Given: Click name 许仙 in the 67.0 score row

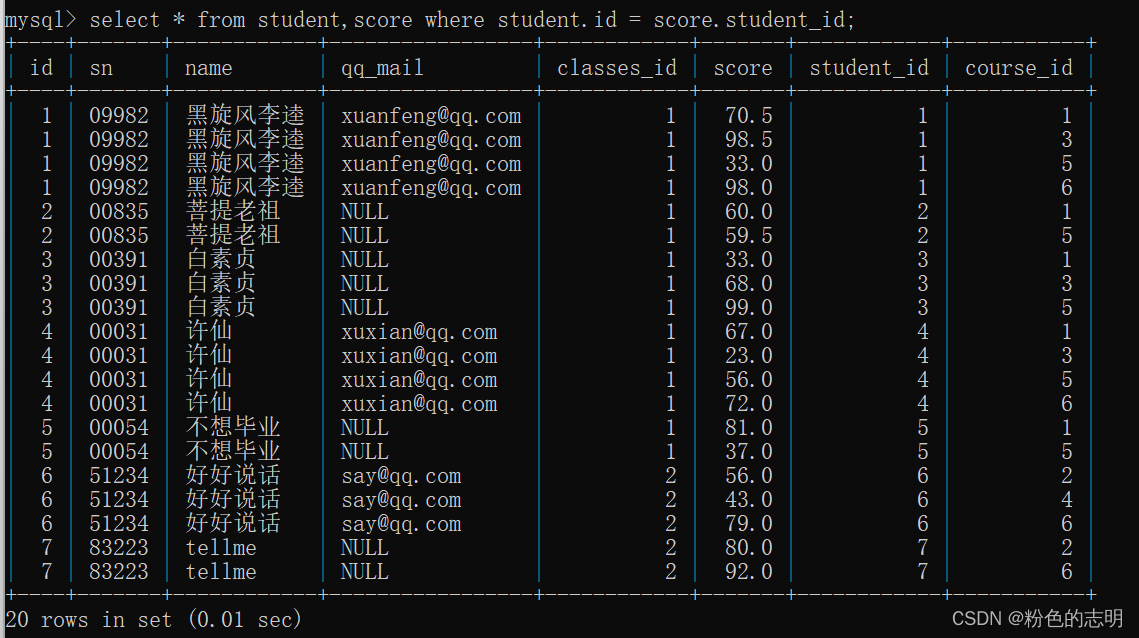Looking at the screenshot, I should pyautogui.click(x=208, y=331).
